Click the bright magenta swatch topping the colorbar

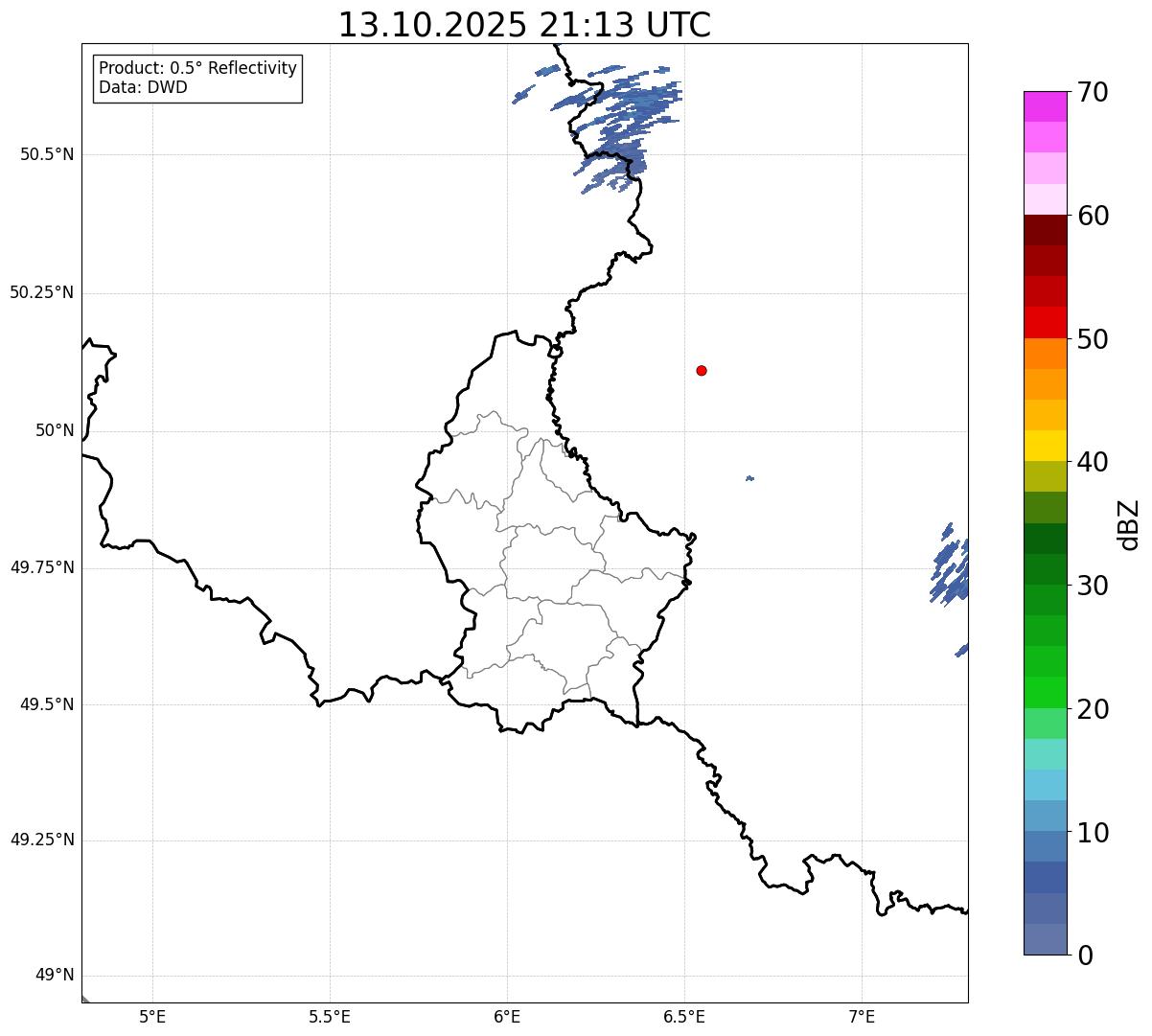[x=1045, y=106]
